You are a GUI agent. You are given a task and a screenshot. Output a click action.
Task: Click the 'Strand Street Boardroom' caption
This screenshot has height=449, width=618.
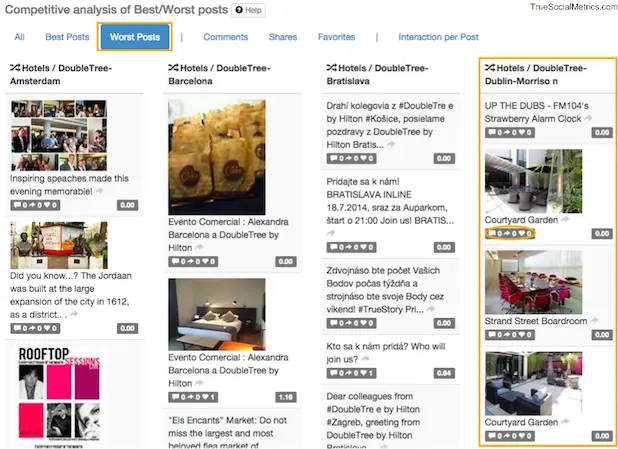coord(536,321)
